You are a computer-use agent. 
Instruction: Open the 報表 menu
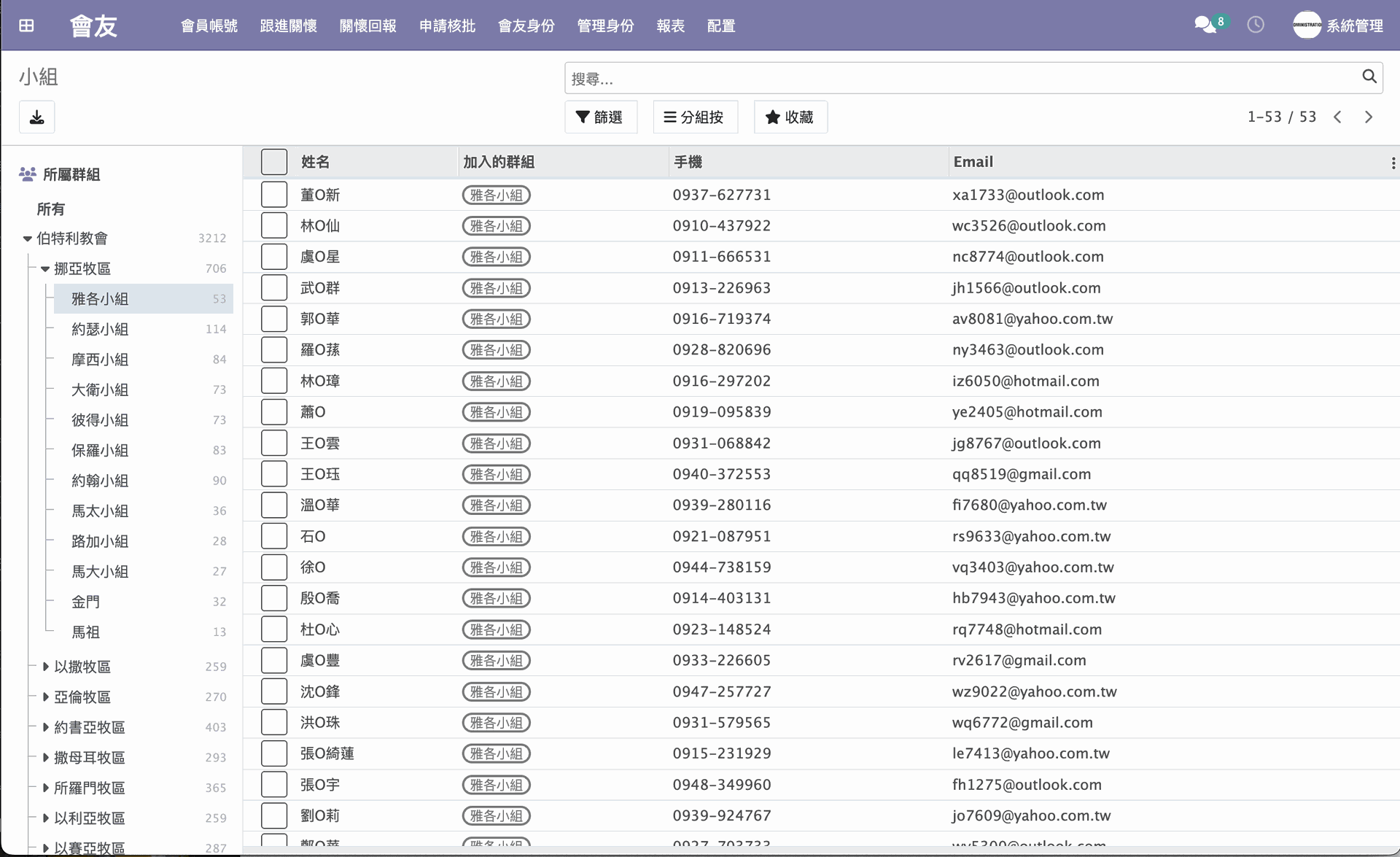tap(670, 26)
